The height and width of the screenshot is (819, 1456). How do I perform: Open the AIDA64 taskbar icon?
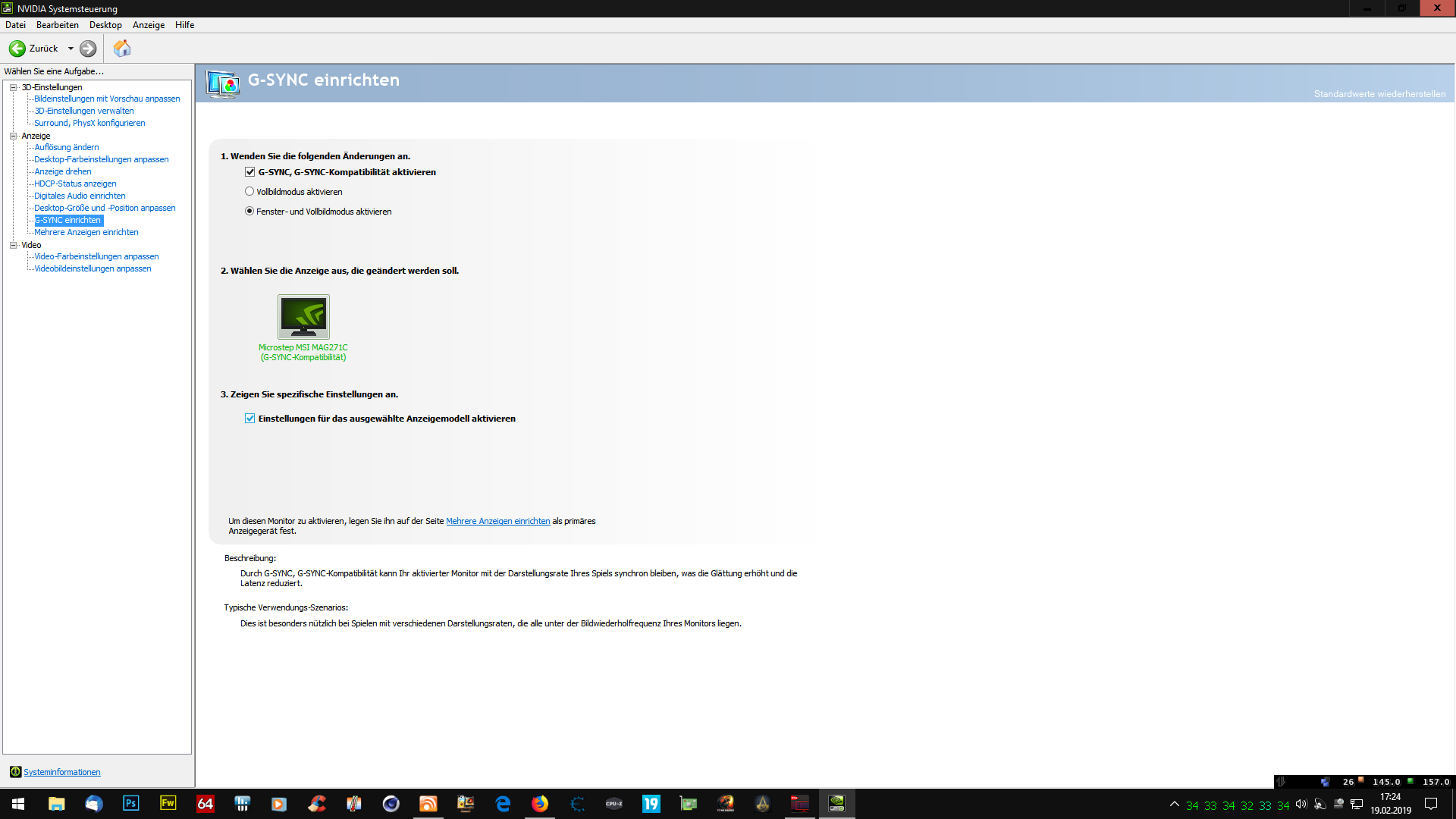click(205, 804)
